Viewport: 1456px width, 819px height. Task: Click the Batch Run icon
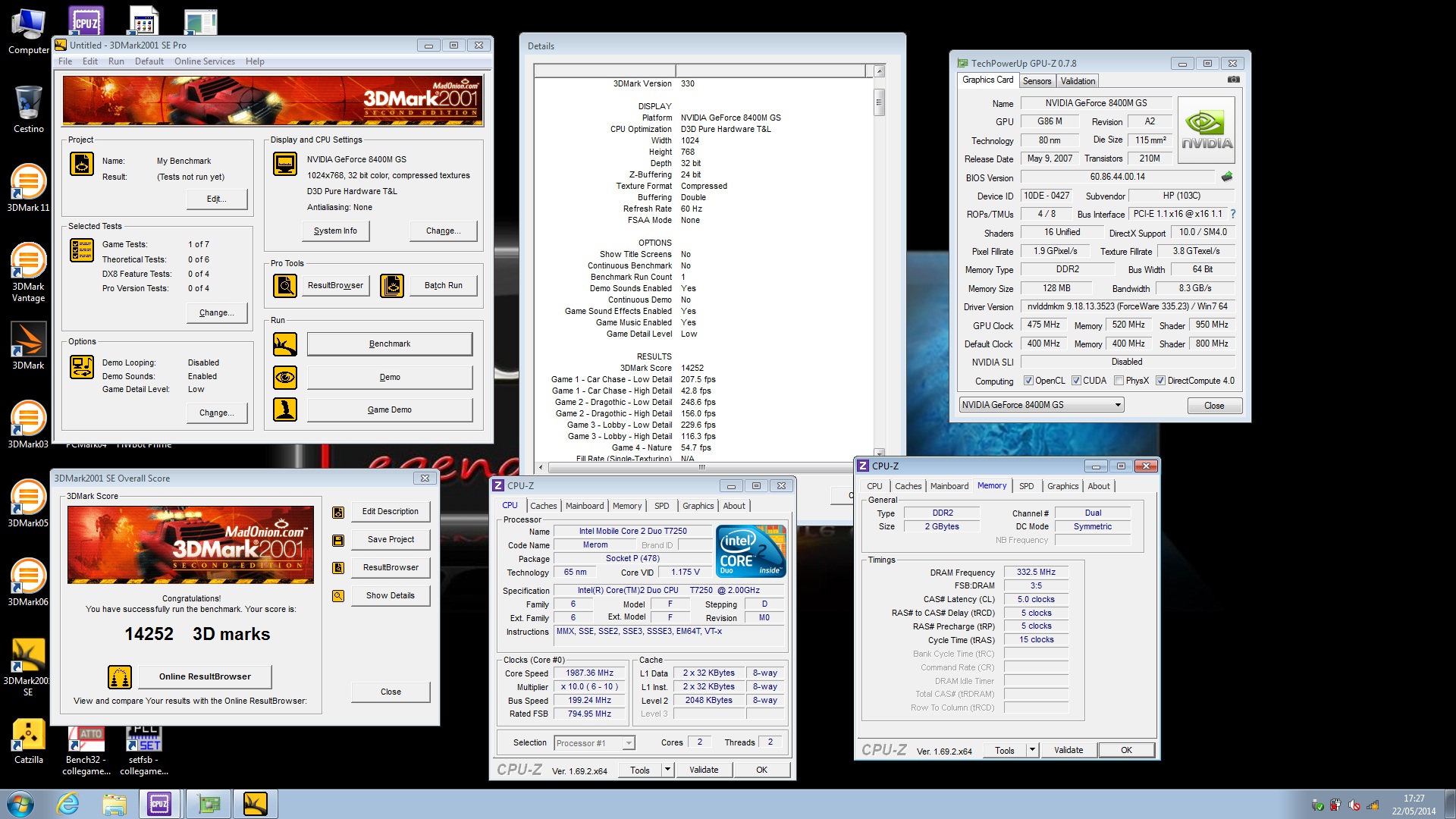pyautogui.click(x=392, y=286)
